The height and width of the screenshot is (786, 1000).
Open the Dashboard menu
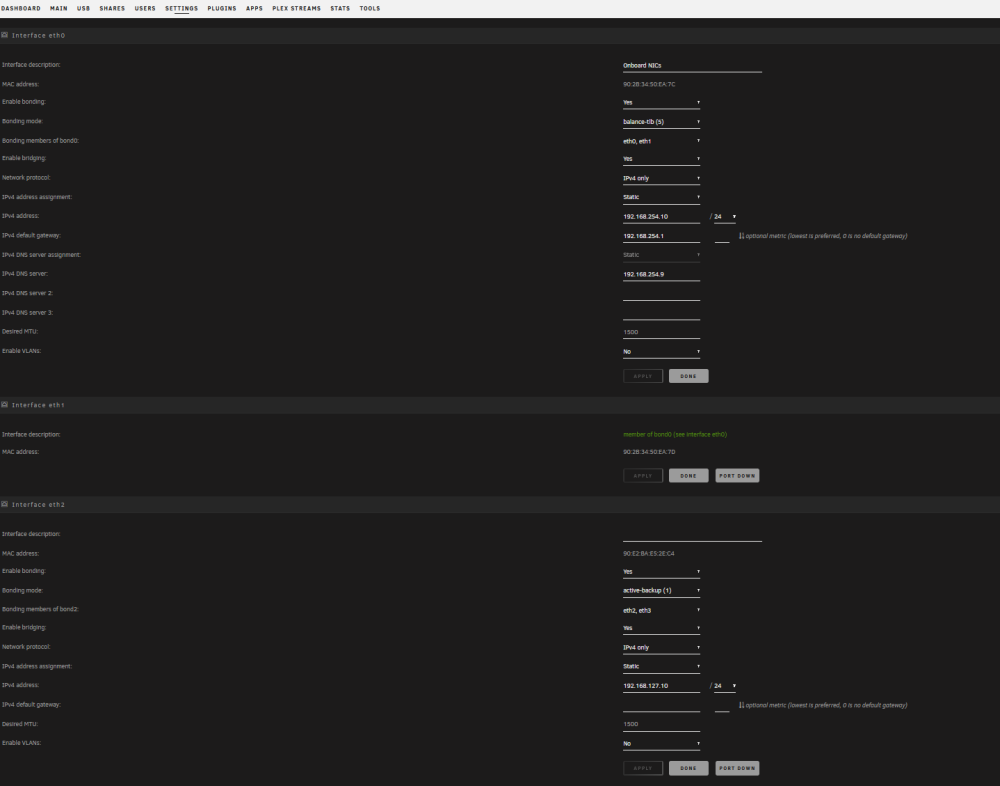tap(20, 8)
